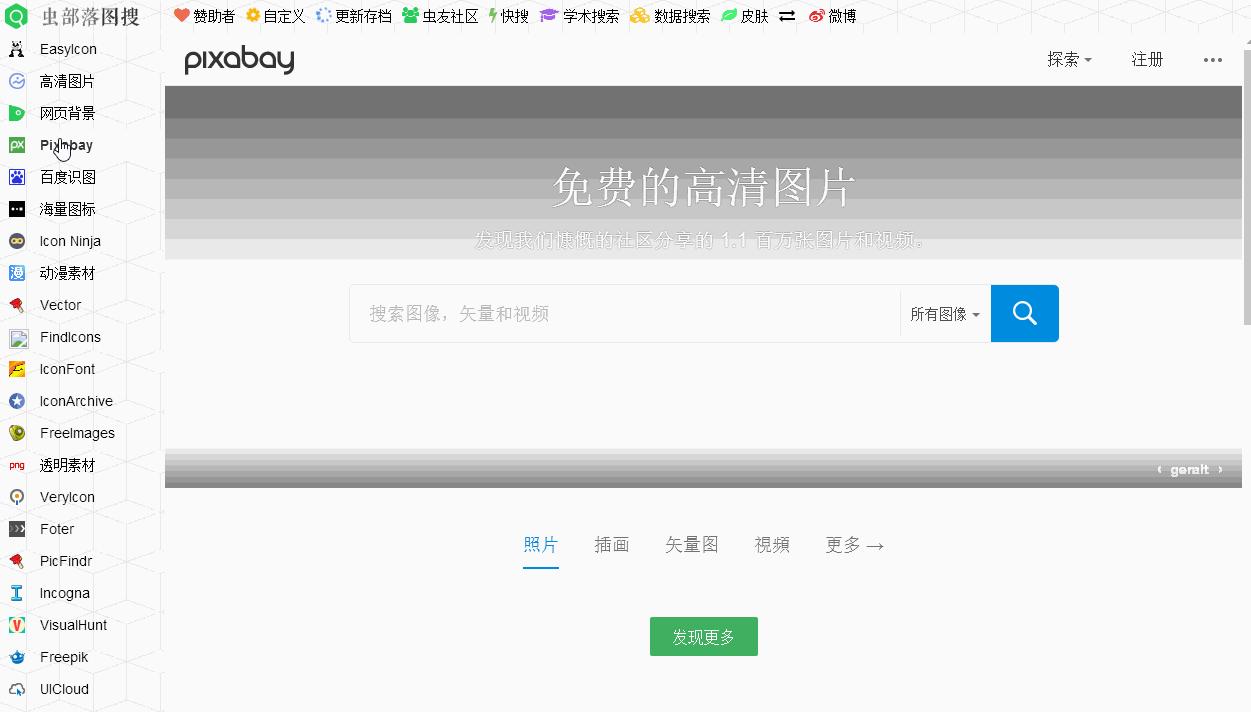Click the 发现更多 discover button
This screenshot has width=1251, height=712.
coord(703,636)
